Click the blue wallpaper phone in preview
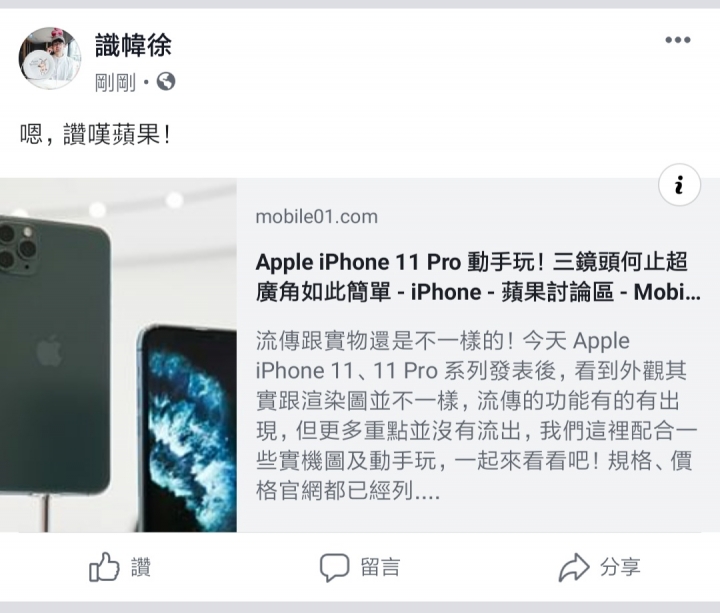 click(x=187, y=428)
